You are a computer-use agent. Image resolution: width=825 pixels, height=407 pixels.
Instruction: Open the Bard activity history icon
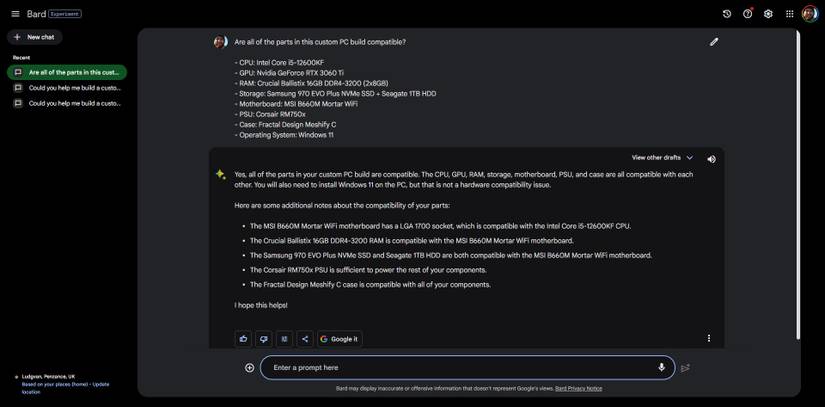[727, 14]
